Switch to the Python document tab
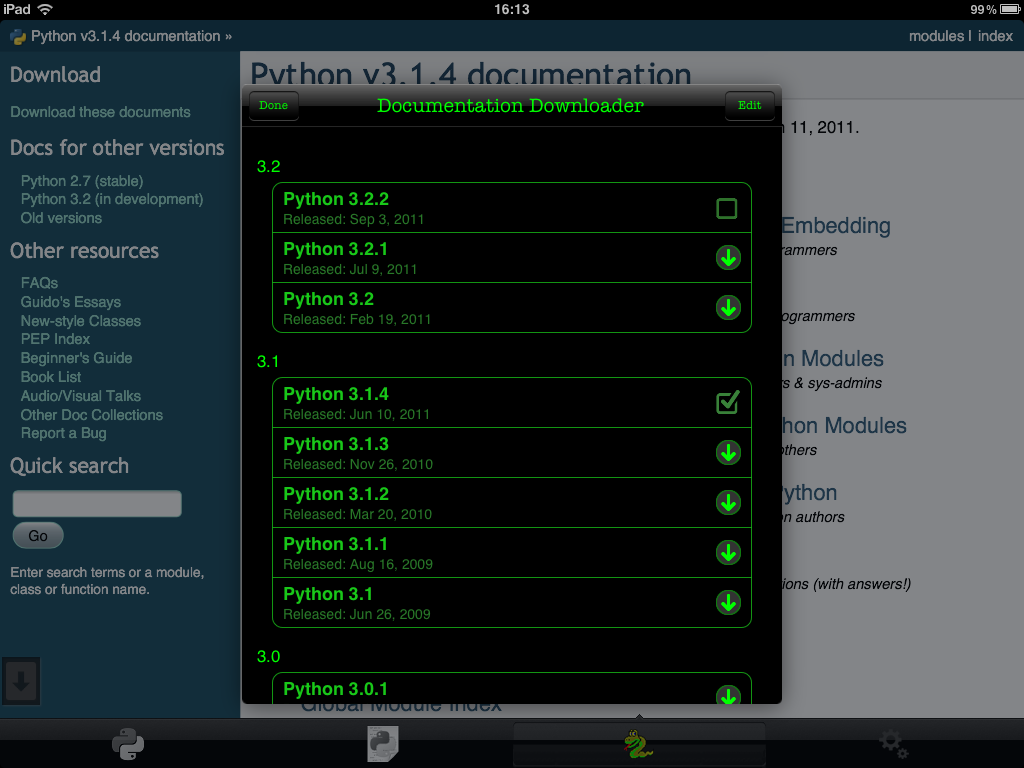This screenshot has height=768, width=1024. pos(383,744)
